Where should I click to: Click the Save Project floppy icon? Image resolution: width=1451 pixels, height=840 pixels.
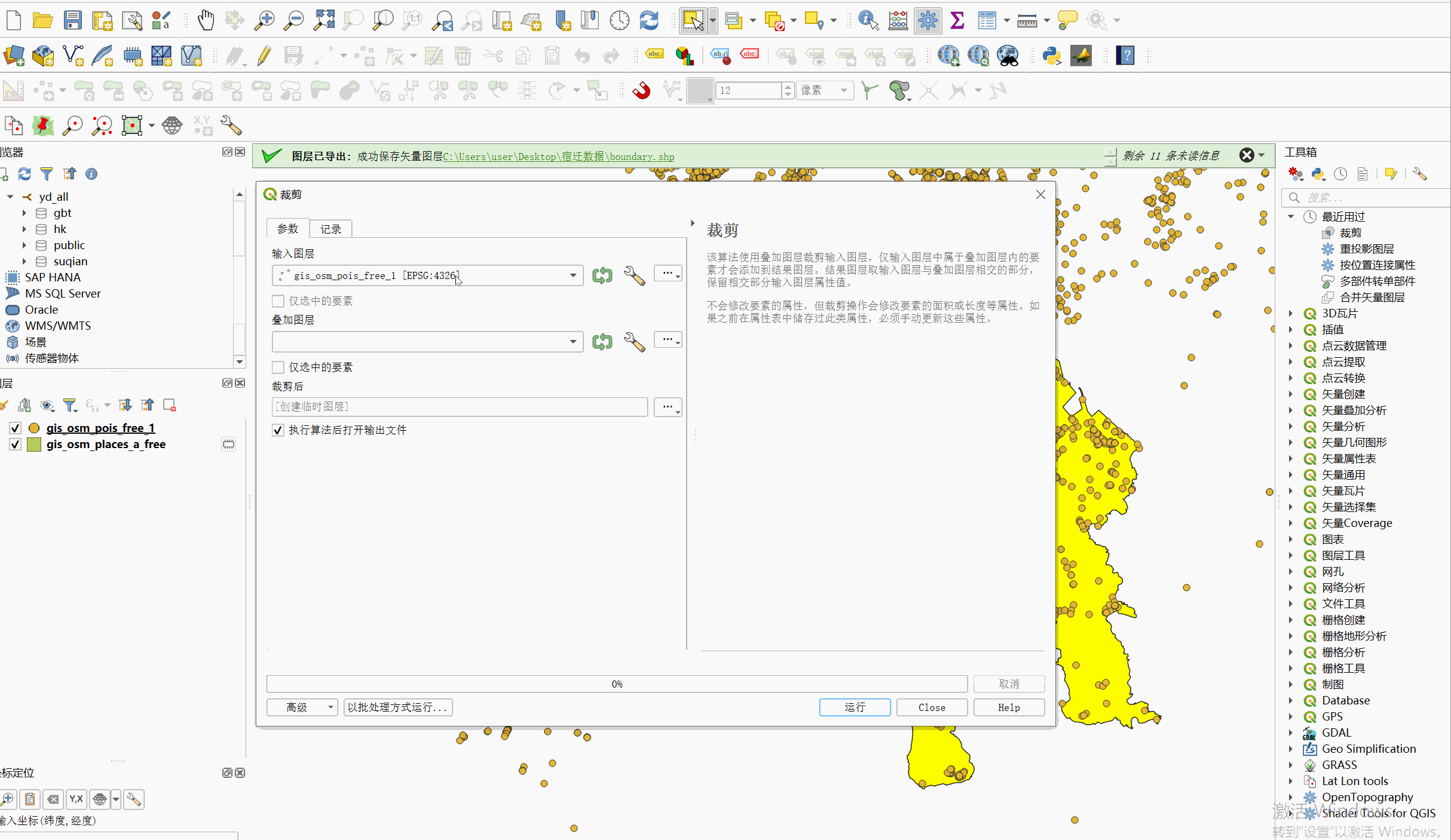[x=72, y=20]
